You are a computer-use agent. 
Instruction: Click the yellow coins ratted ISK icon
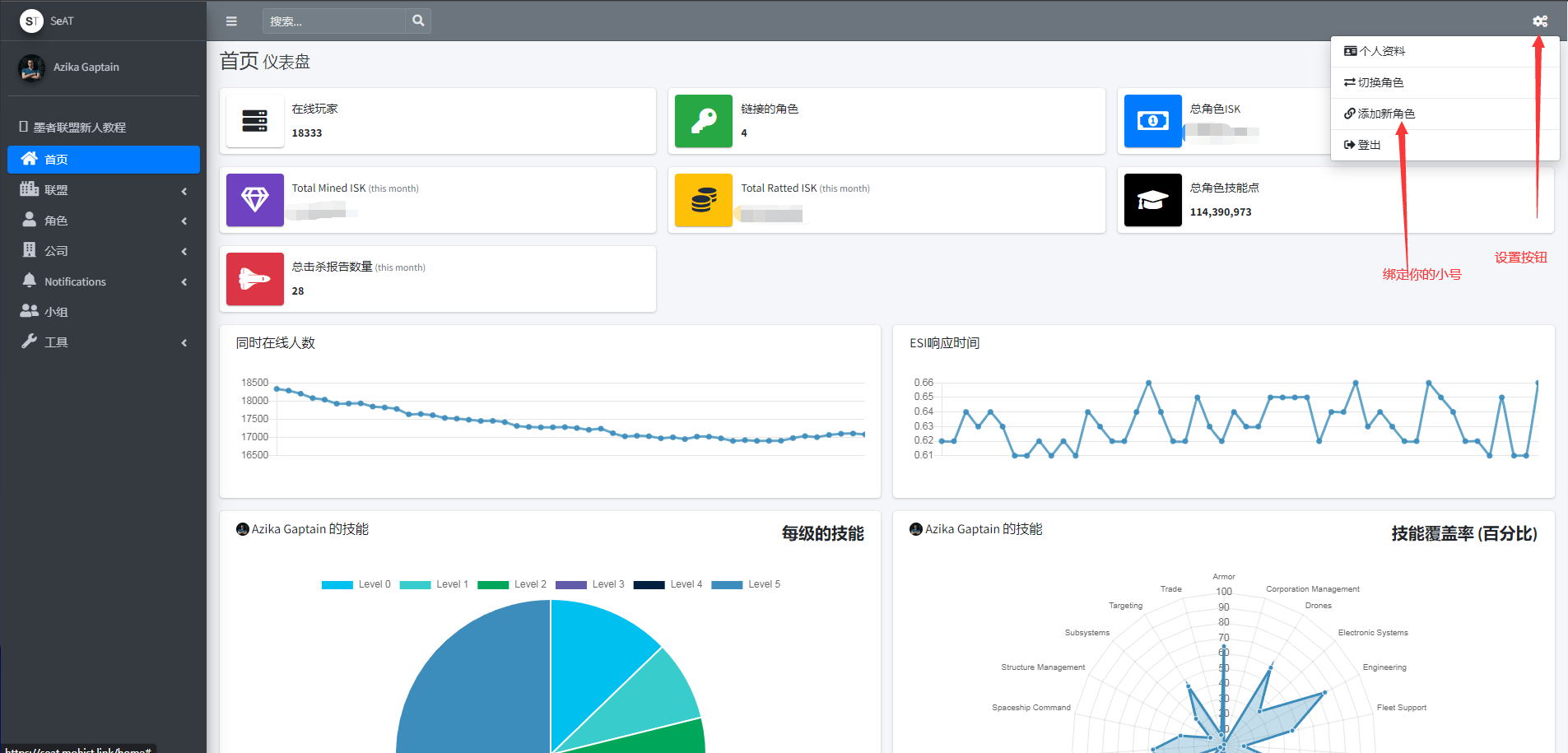click(x=704, y=200)
